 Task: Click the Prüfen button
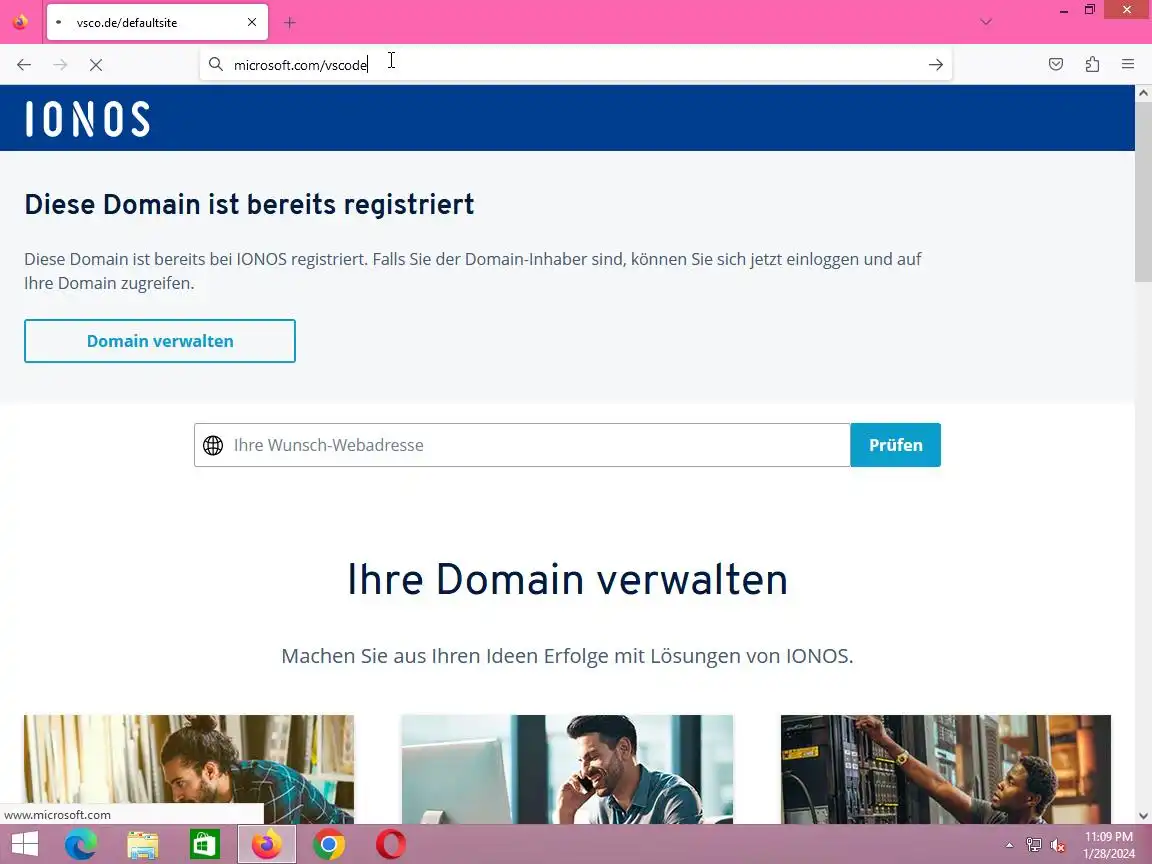pyautogui.click(x=896, y=445)
